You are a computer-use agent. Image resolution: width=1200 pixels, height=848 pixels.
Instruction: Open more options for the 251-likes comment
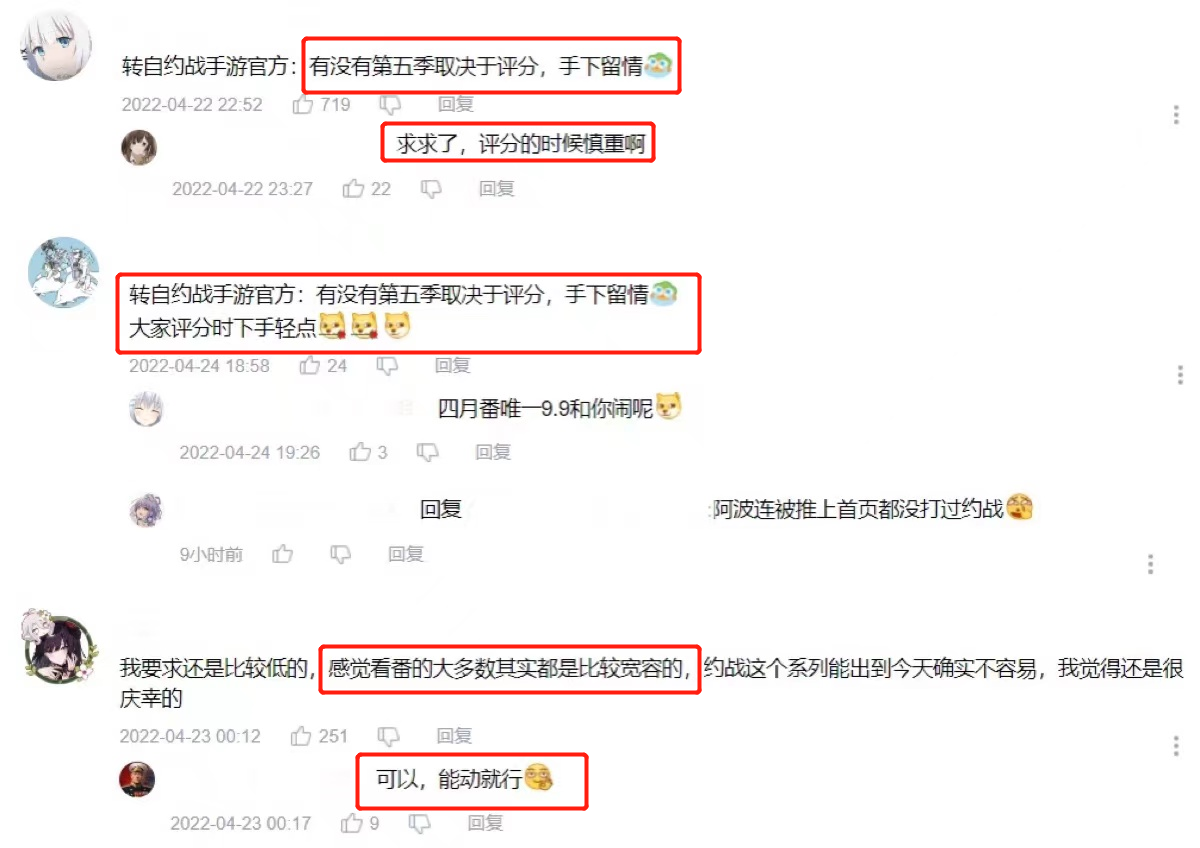click(1176, 746)
